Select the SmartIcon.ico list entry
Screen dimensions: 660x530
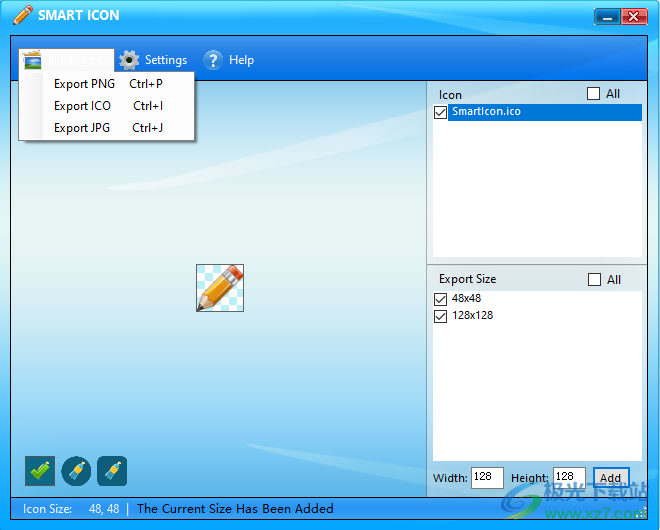click(x=545, y=112)
